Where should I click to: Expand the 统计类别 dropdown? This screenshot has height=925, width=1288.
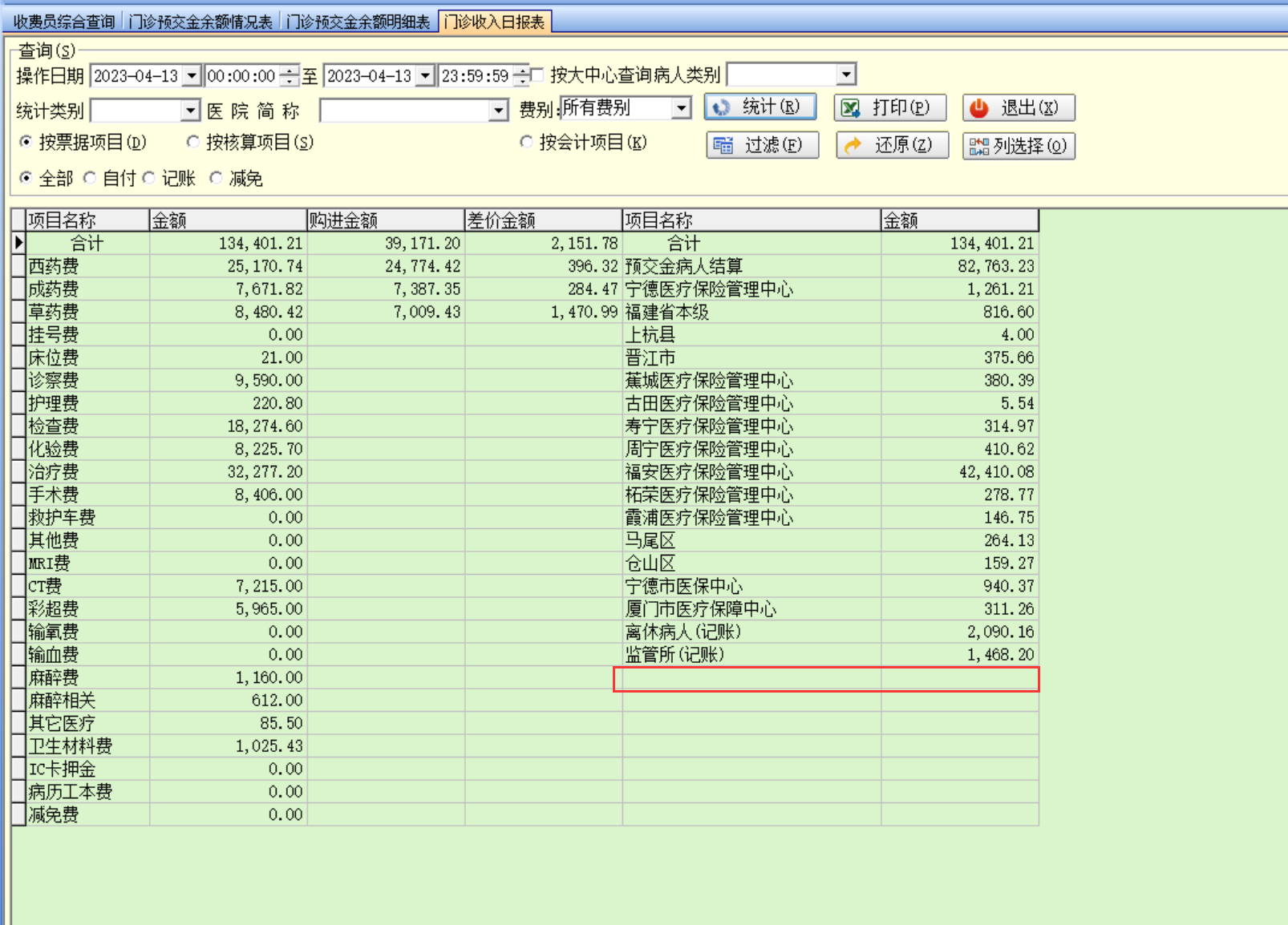pyautogui.click(x=190, y=111)
